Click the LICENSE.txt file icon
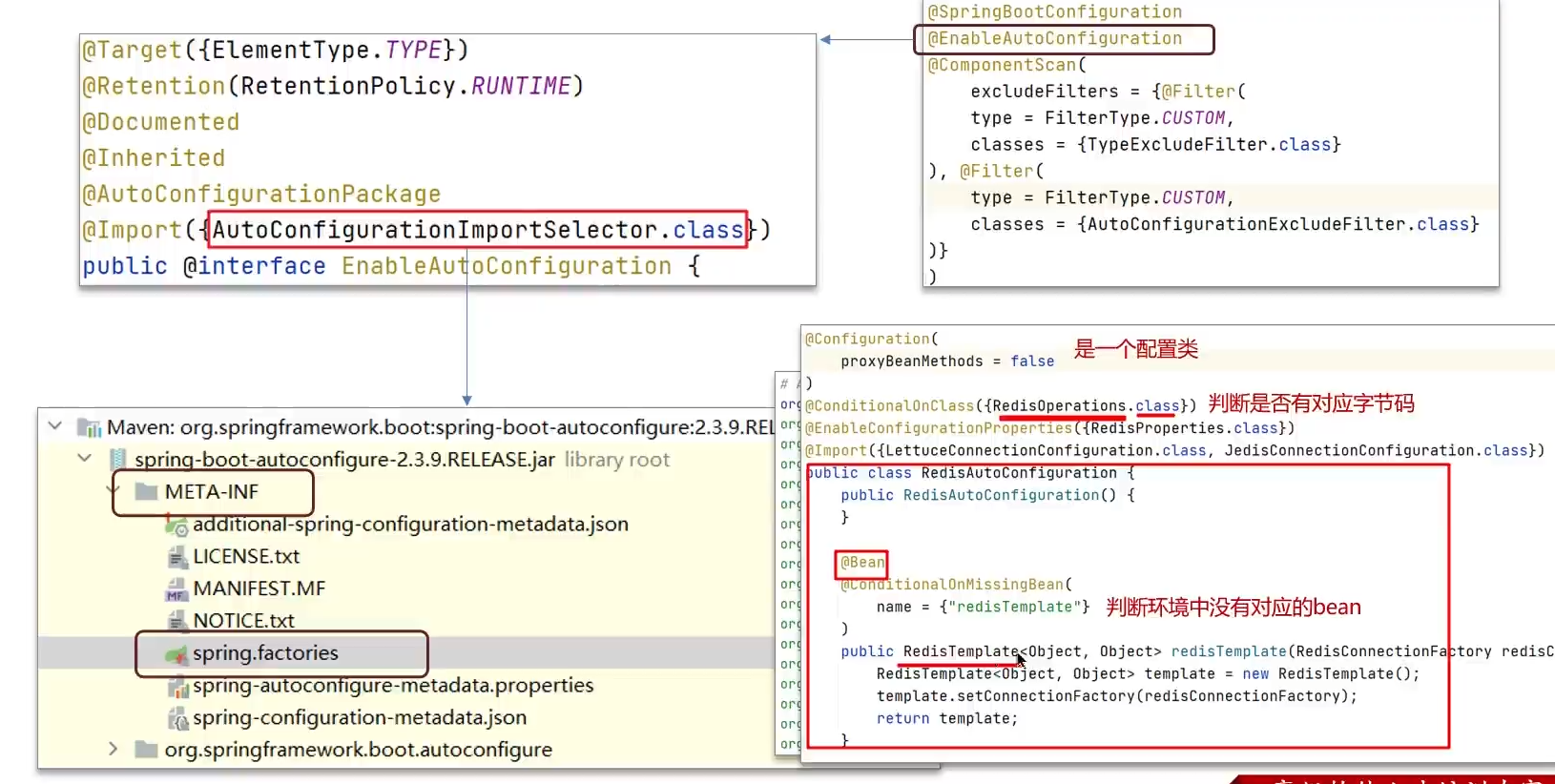 pyautogui.click(x=176, y=557)
